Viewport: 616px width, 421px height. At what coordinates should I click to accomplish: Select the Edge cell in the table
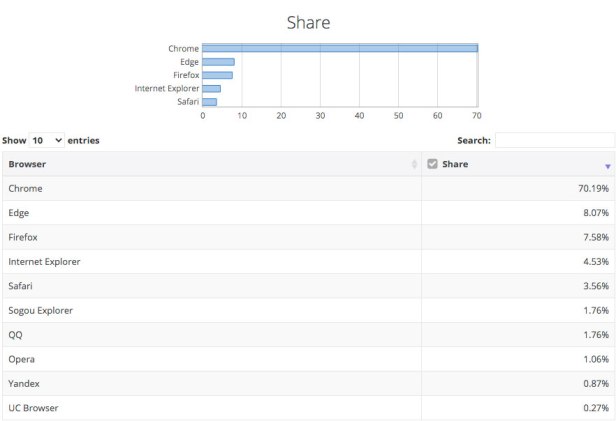click(212, 213)
